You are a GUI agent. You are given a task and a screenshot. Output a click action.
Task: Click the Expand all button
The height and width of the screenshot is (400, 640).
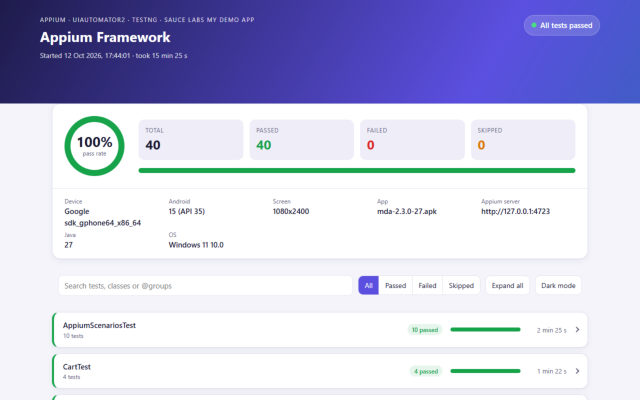pyautogui.click(x=507, y=286)
